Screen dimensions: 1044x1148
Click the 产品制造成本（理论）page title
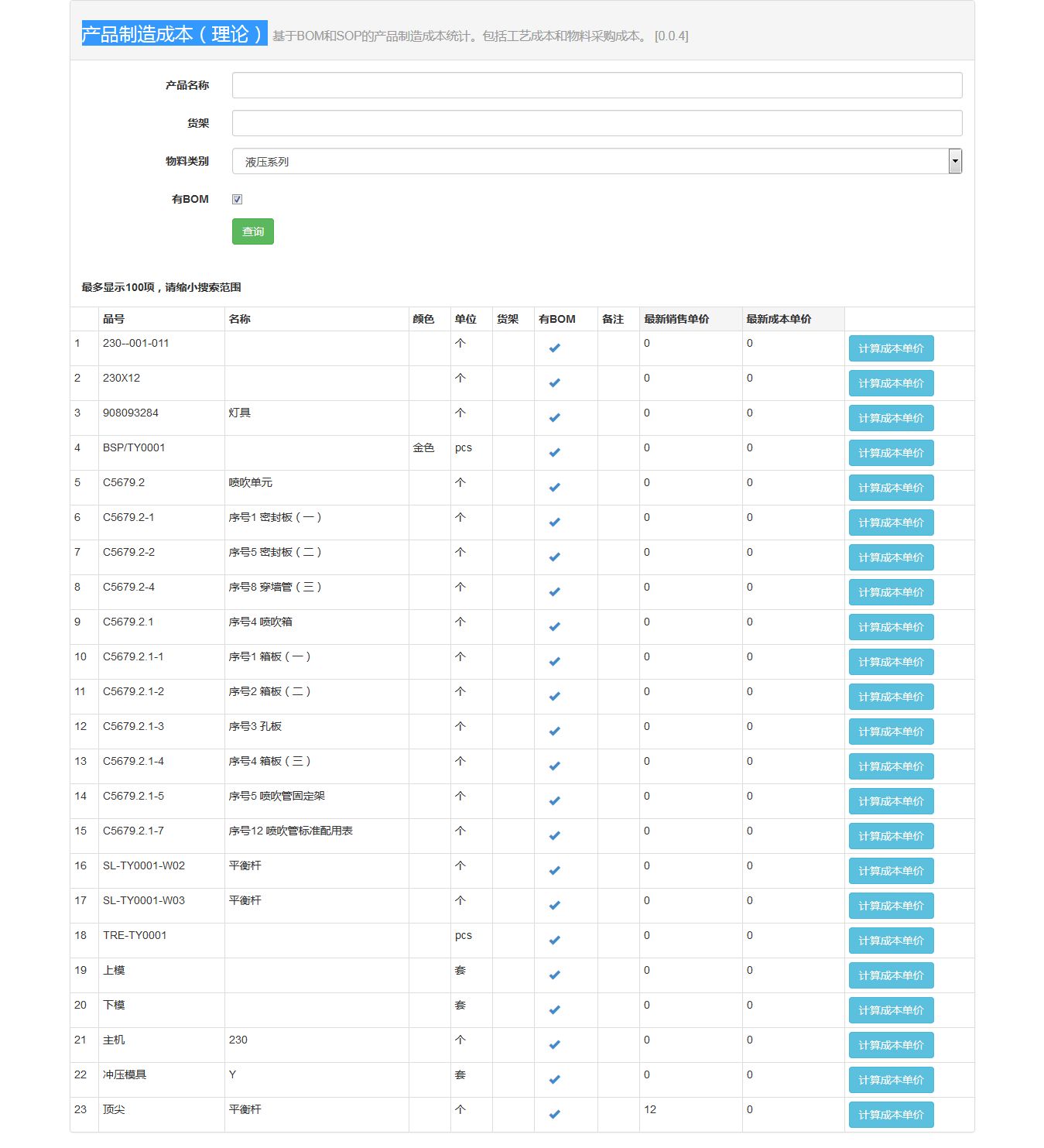point(174,34)
